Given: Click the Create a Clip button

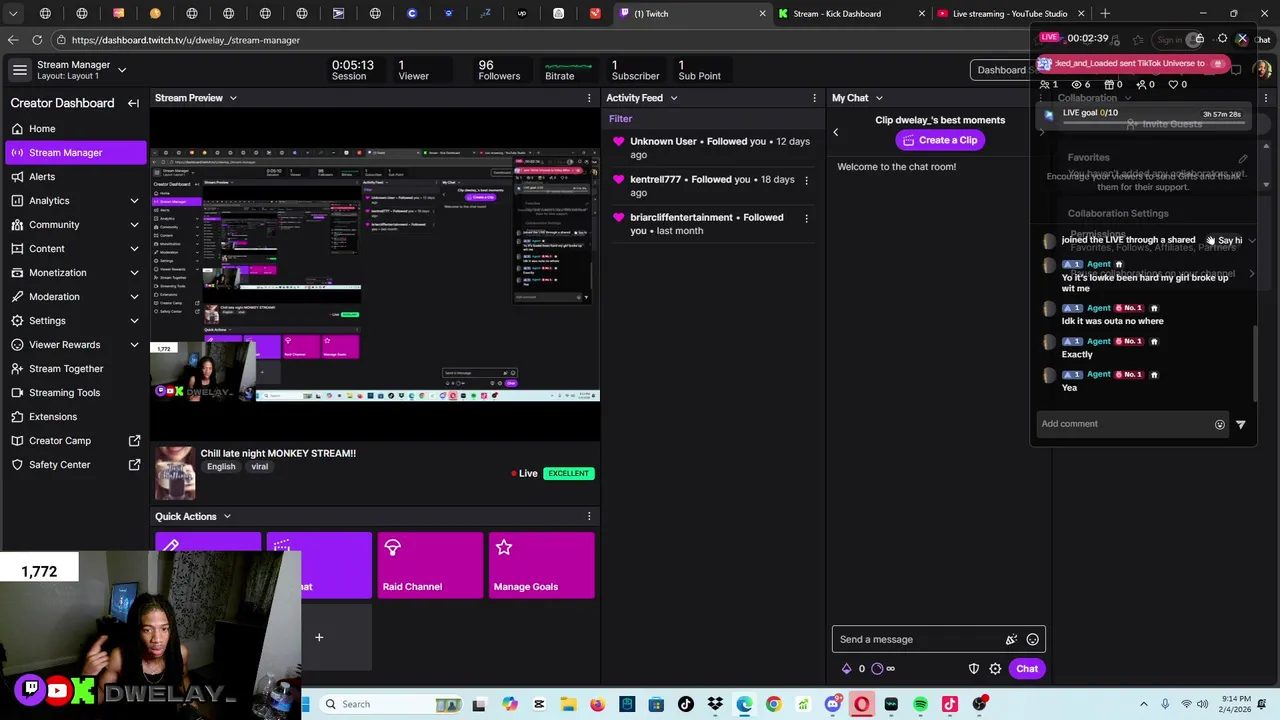Looking at the screenshot, I should (x=939, y=140).
